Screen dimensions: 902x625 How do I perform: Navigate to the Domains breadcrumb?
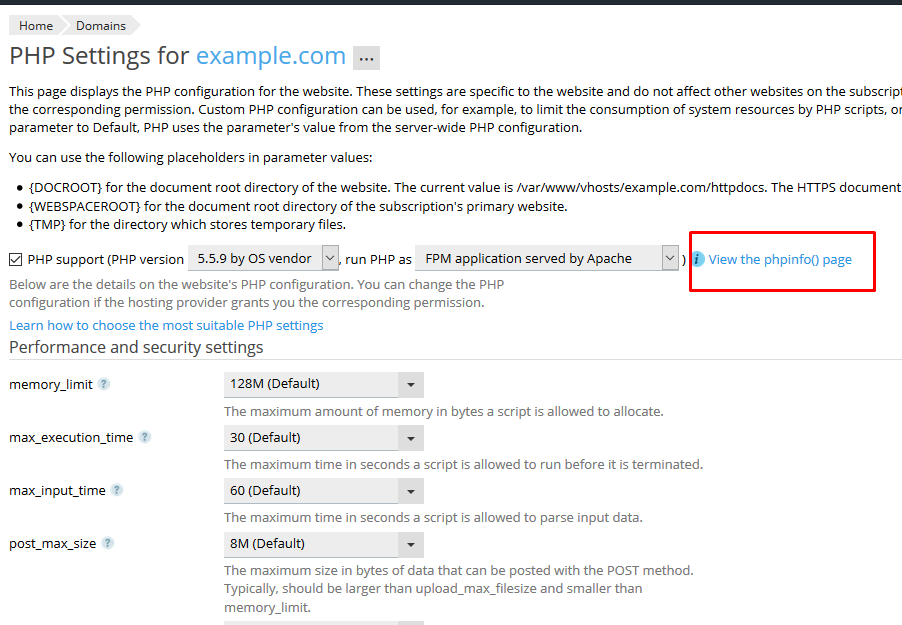click(x=101, y=25)
